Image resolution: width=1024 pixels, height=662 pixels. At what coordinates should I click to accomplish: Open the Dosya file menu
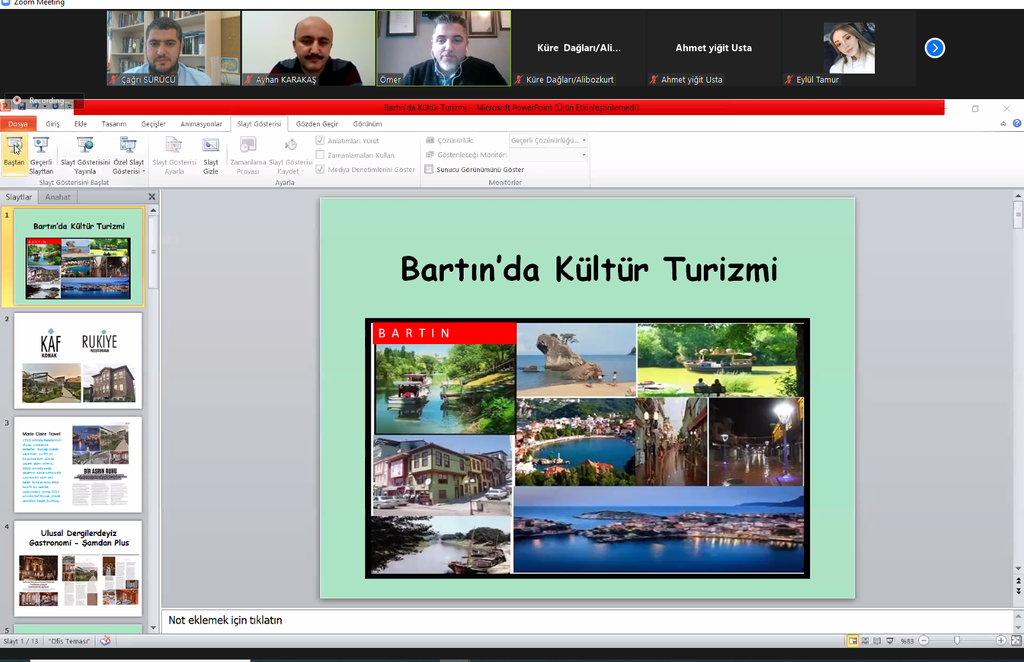(x=18, y=124)
